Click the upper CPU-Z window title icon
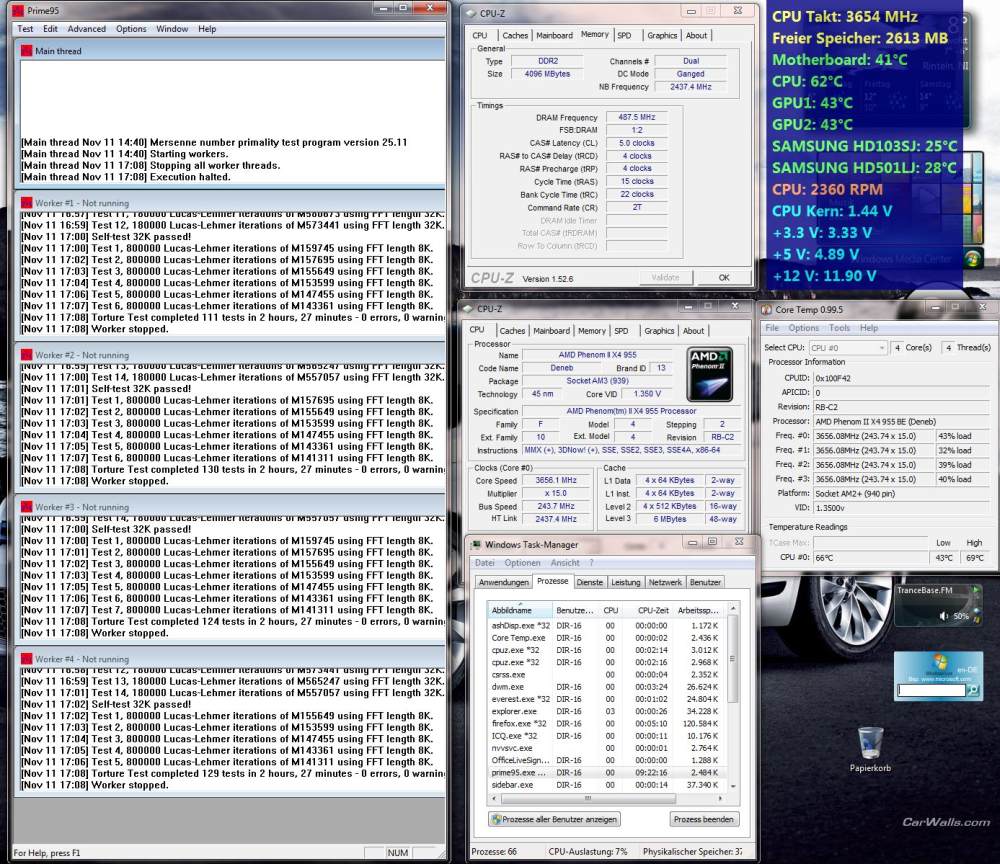Screen dimensions: 1000x864 click(x=471, y=13)
